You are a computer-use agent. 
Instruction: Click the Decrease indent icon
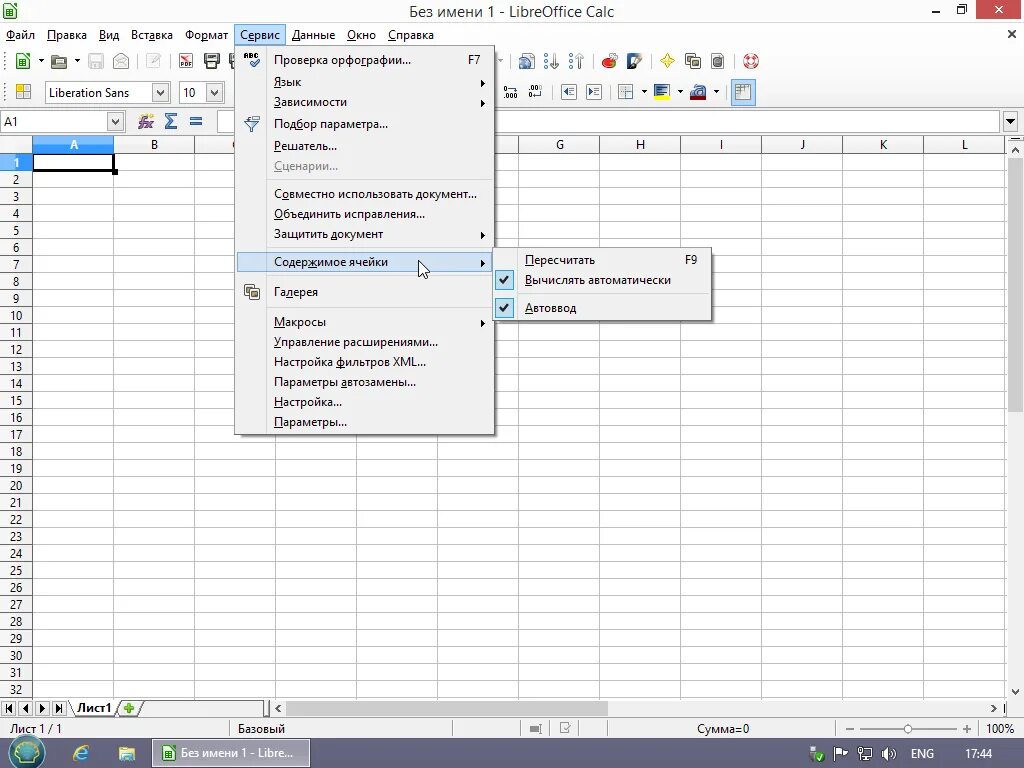point(569,92)
